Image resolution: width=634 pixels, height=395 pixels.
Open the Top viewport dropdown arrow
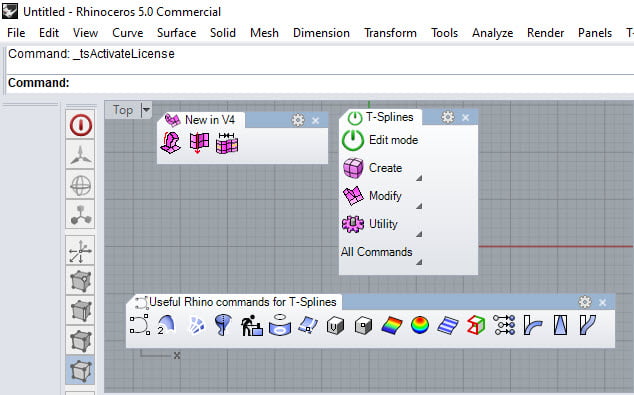click(x=146, y=110)
